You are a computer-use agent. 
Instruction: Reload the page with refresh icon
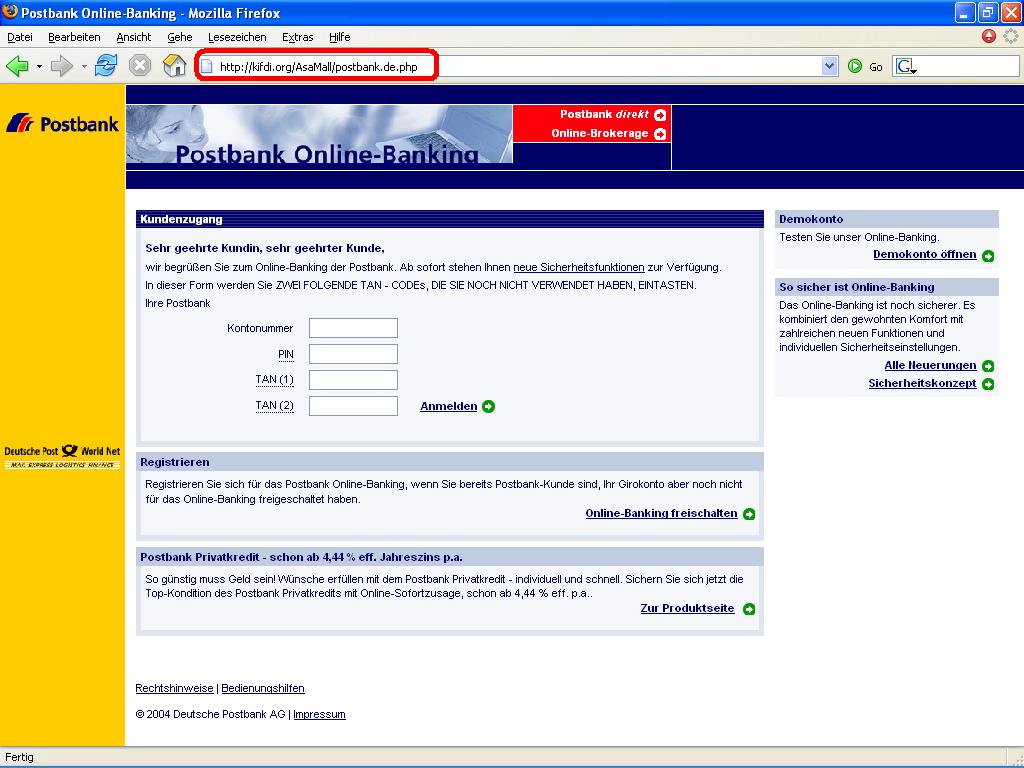(x=106, y=65)
